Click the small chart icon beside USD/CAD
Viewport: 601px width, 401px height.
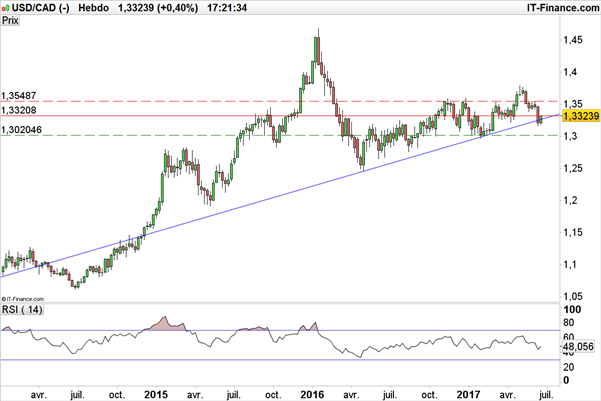[5, 8]
